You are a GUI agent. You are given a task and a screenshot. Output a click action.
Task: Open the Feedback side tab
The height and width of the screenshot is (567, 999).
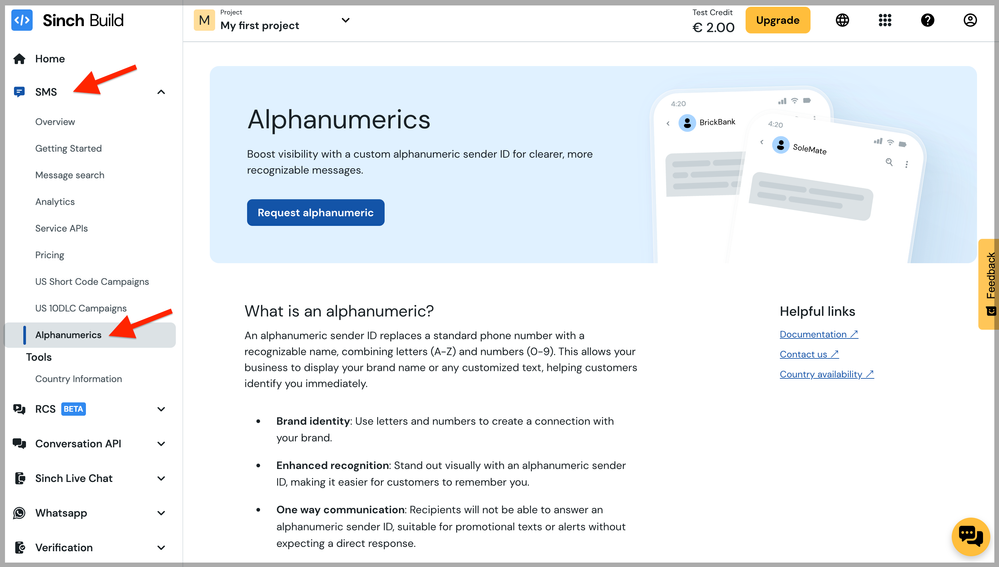coord(989,284)
